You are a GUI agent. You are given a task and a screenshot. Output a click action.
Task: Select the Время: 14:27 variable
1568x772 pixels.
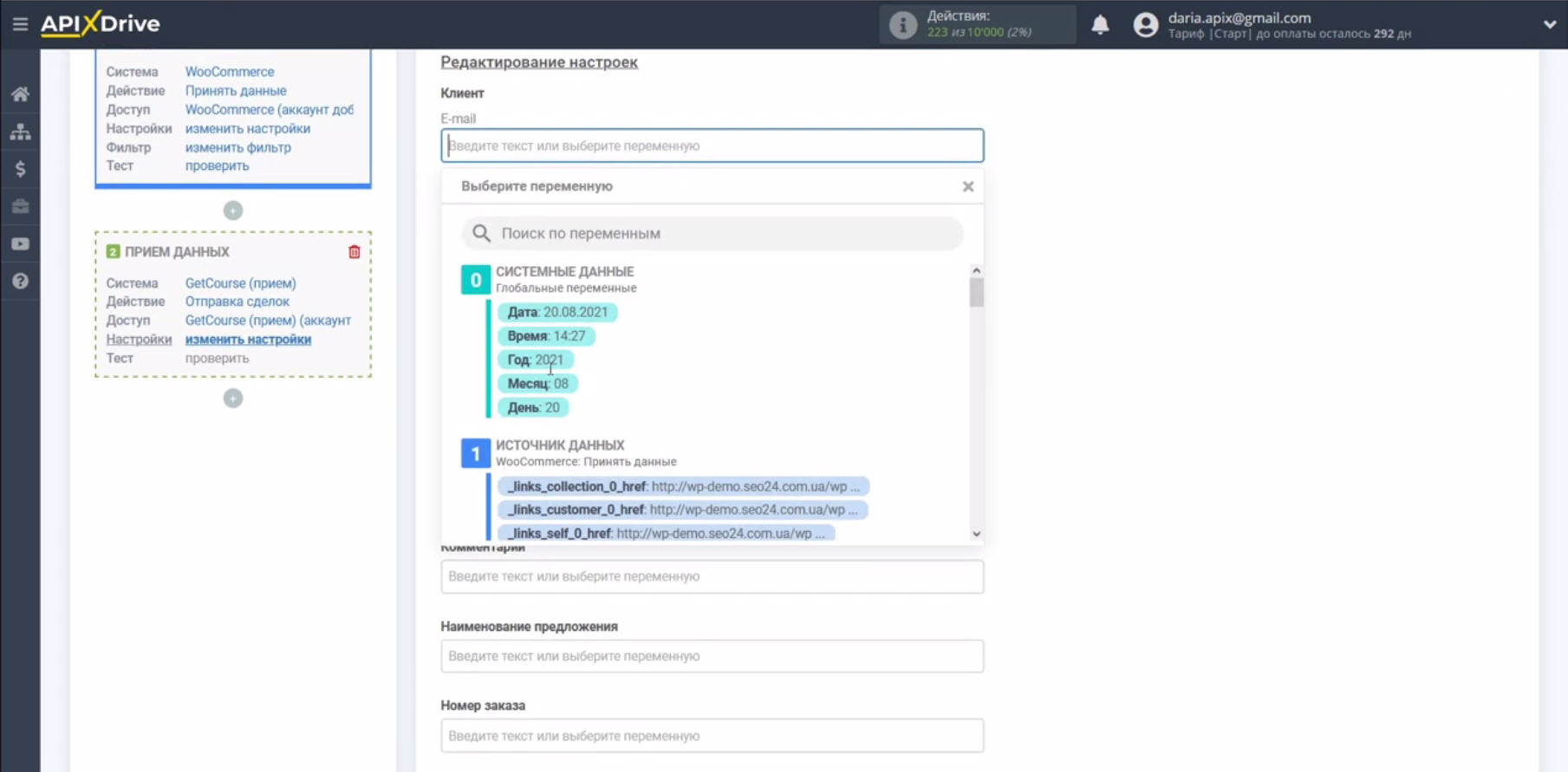tap(546, 336)
